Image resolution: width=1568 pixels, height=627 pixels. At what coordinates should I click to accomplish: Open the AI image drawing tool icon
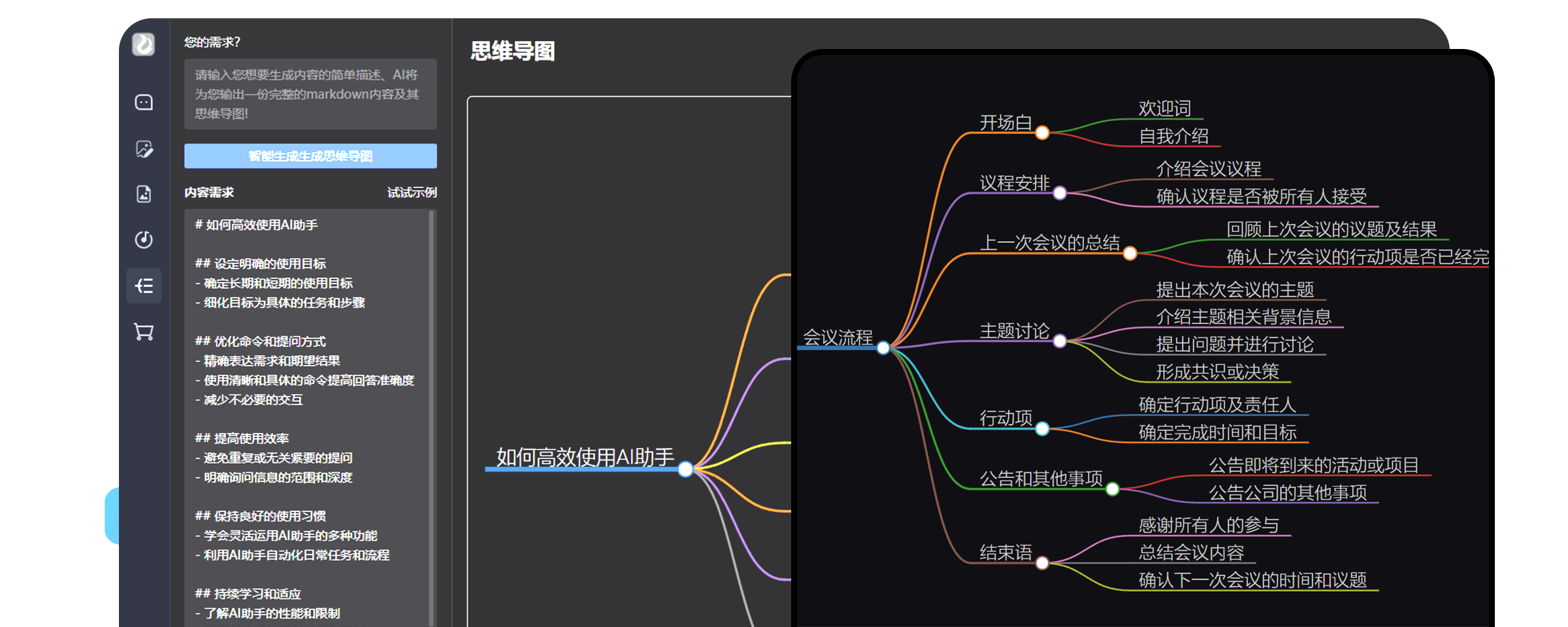[x=144, y=149]
